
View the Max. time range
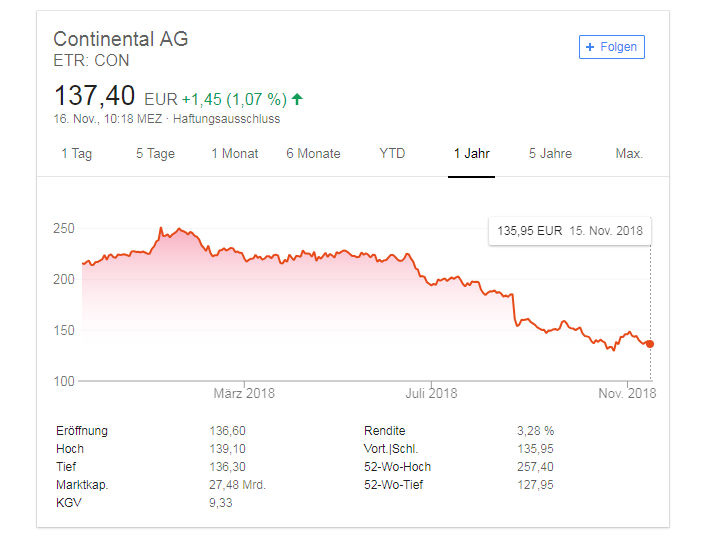[x=629, y=153]
